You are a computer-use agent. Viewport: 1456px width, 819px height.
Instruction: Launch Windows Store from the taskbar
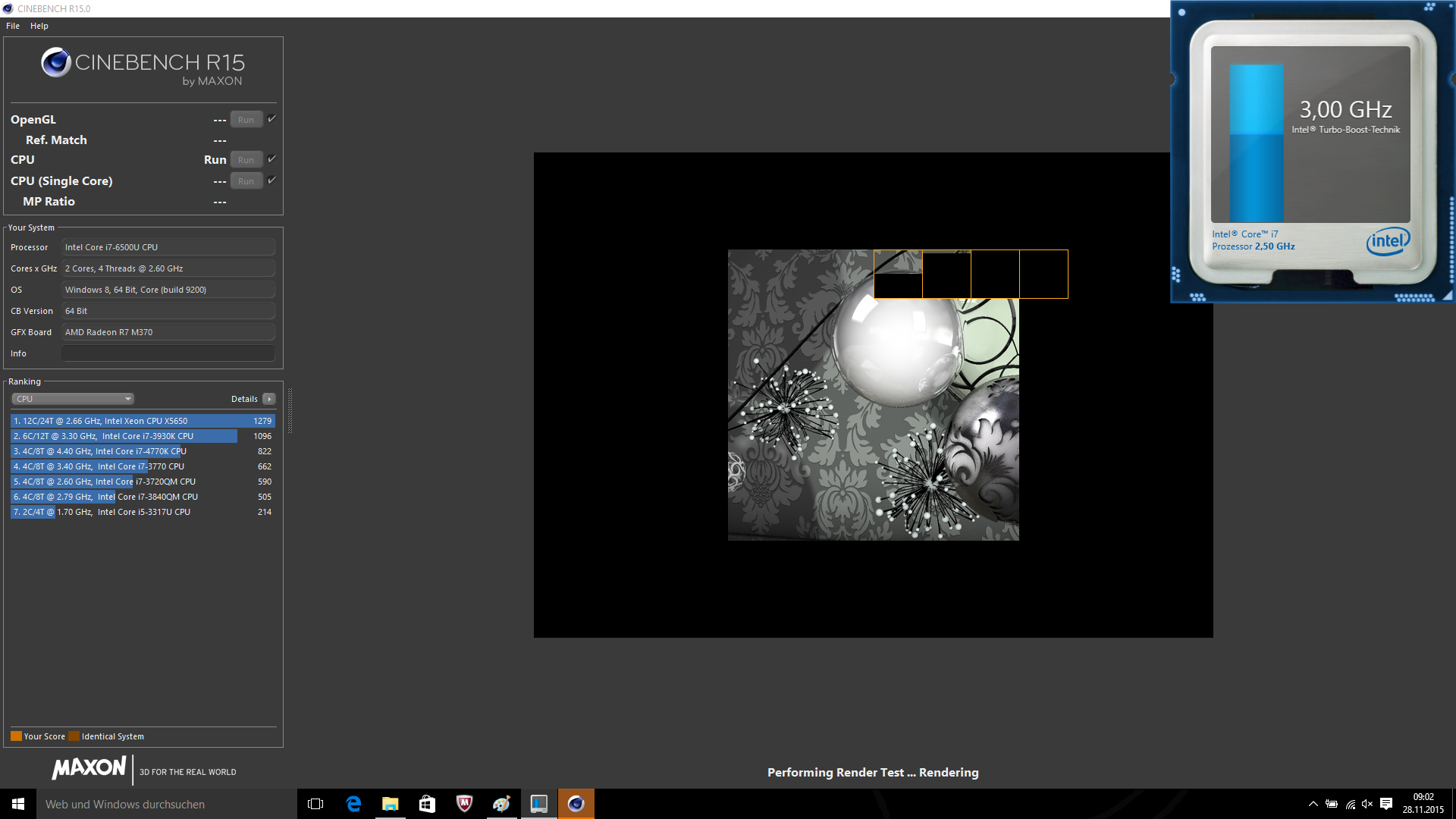427,804
